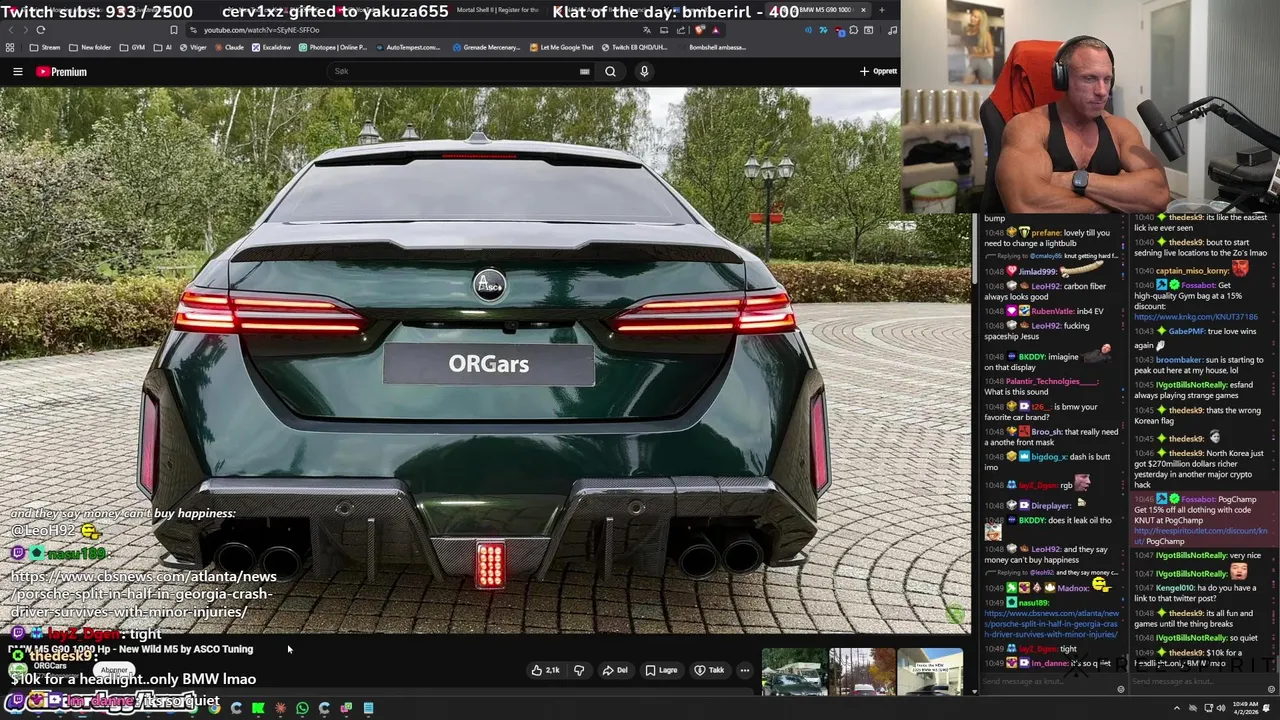Screen dimensions: 1280x720
Task: Open second recommended video thumbnail with autumn trees
Action: [862, 672]
